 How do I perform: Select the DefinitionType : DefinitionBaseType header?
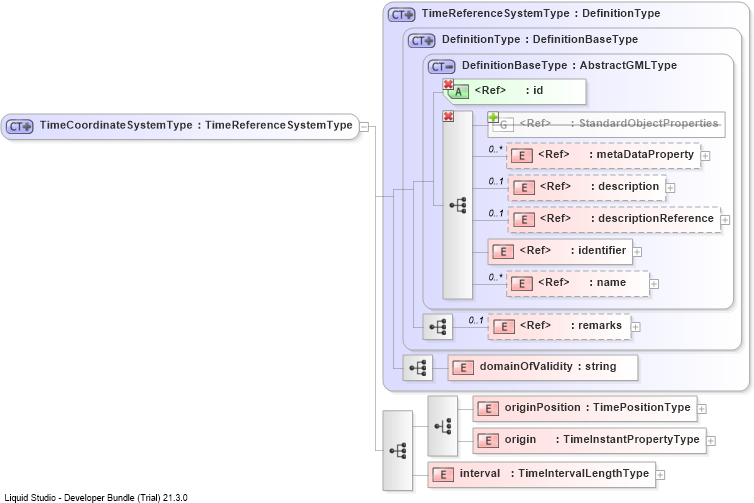540,39
